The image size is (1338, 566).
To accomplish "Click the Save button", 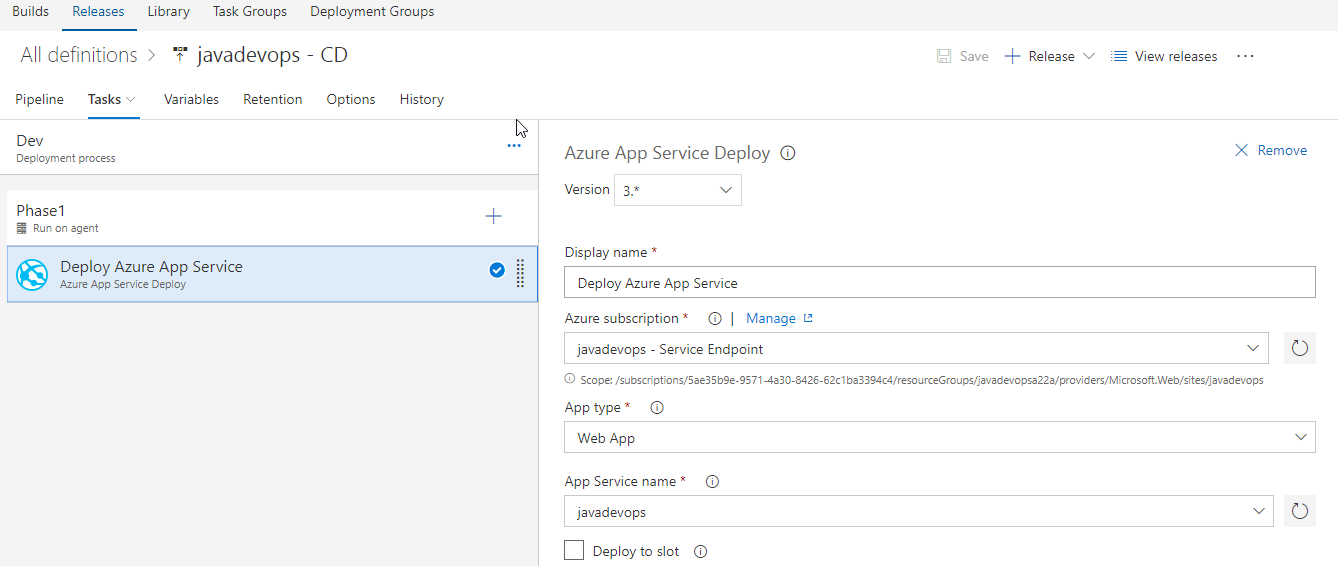I will [x=962, y=56].
